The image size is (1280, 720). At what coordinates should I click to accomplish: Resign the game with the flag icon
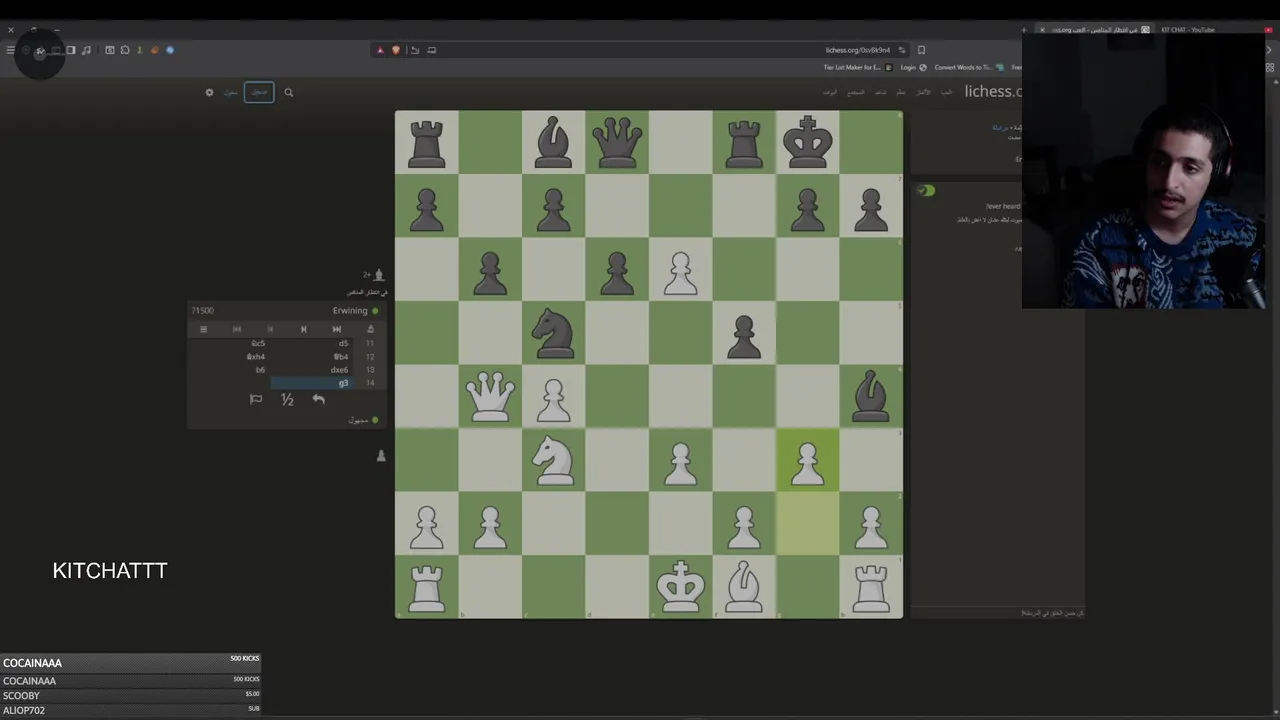tap(256, 399)
